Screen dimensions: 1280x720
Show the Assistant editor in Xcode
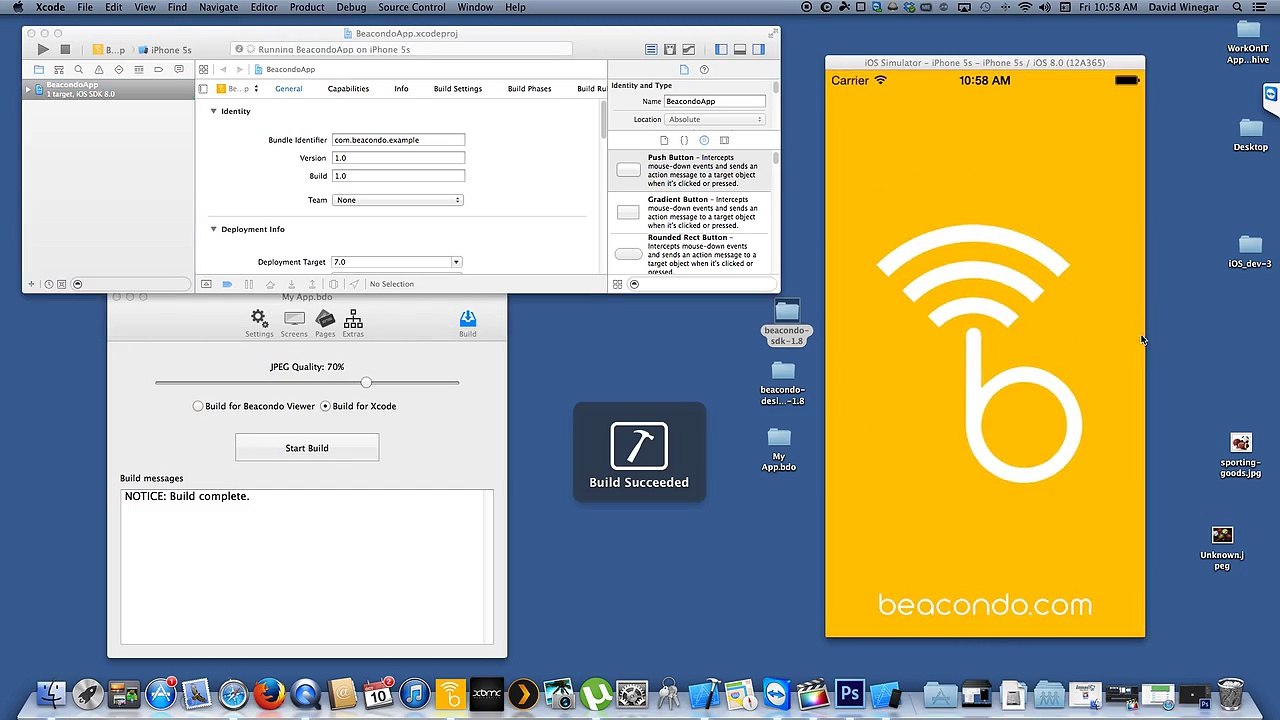[x=670, y=49]
